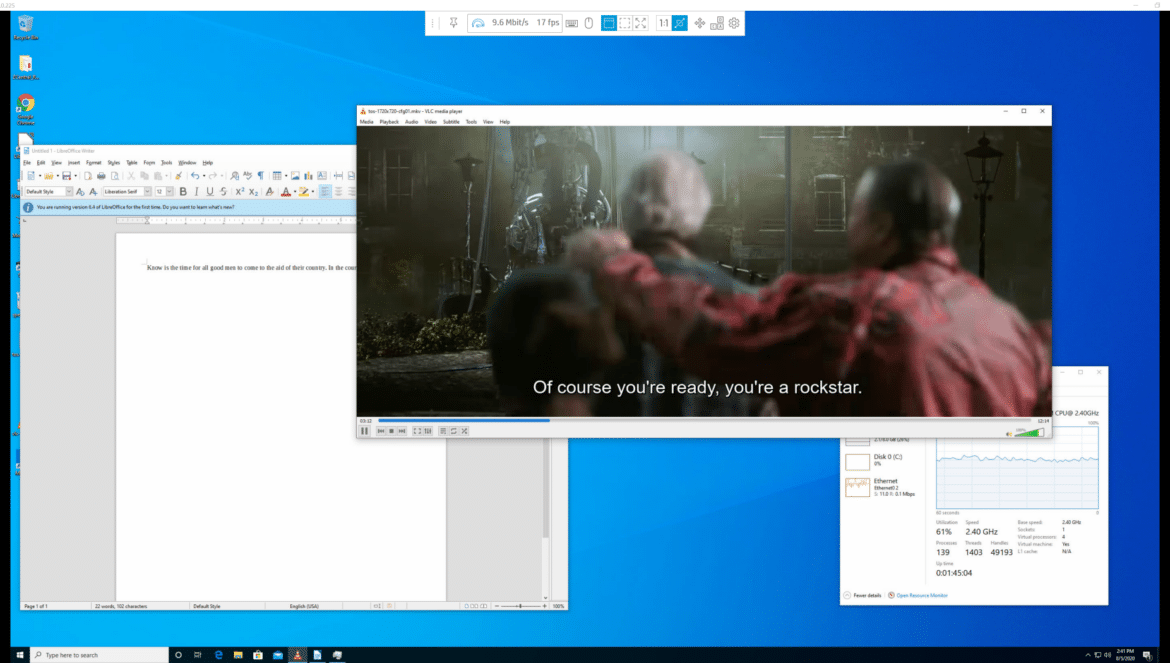The height and width of the screenshot is (663, 1170).
Task: Open the Writer File menu
Action: click(27, 163)
